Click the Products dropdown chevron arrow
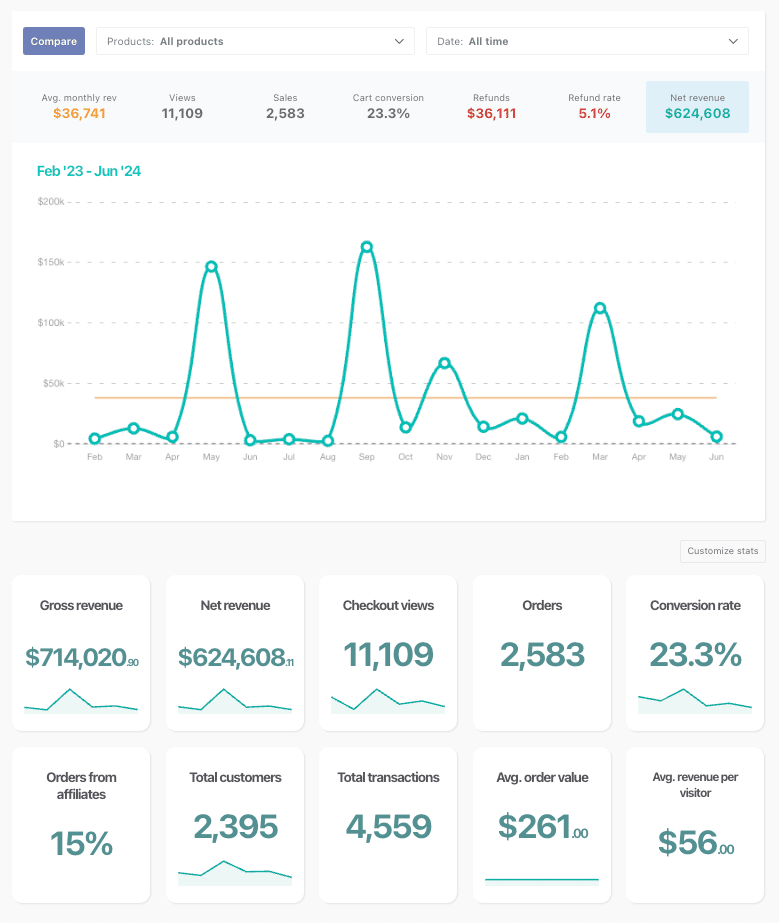779x923 pixels. [x=399, y=41]
